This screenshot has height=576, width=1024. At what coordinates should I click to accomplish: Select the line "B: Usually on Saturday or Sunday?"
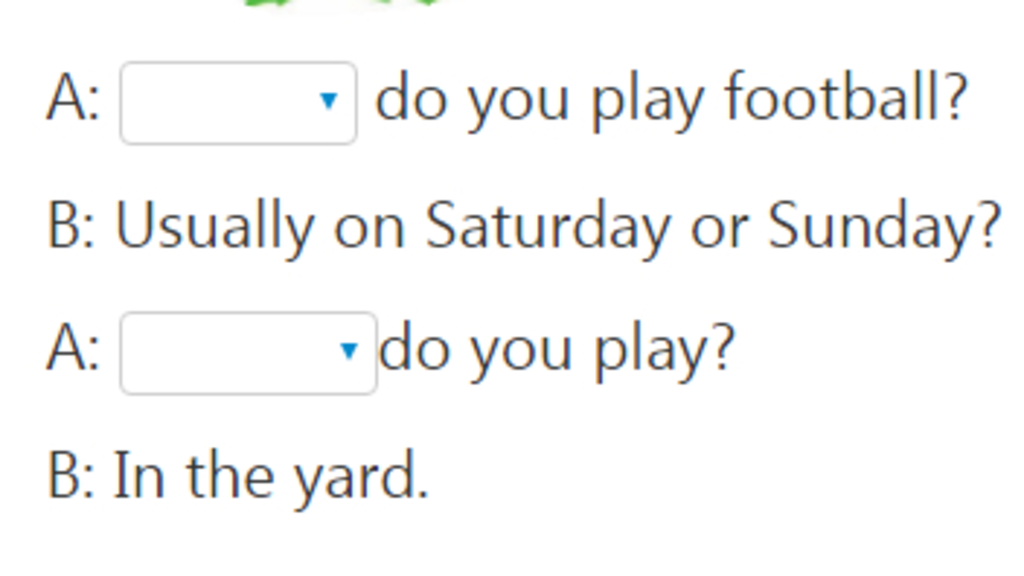(x=524, y=227)
